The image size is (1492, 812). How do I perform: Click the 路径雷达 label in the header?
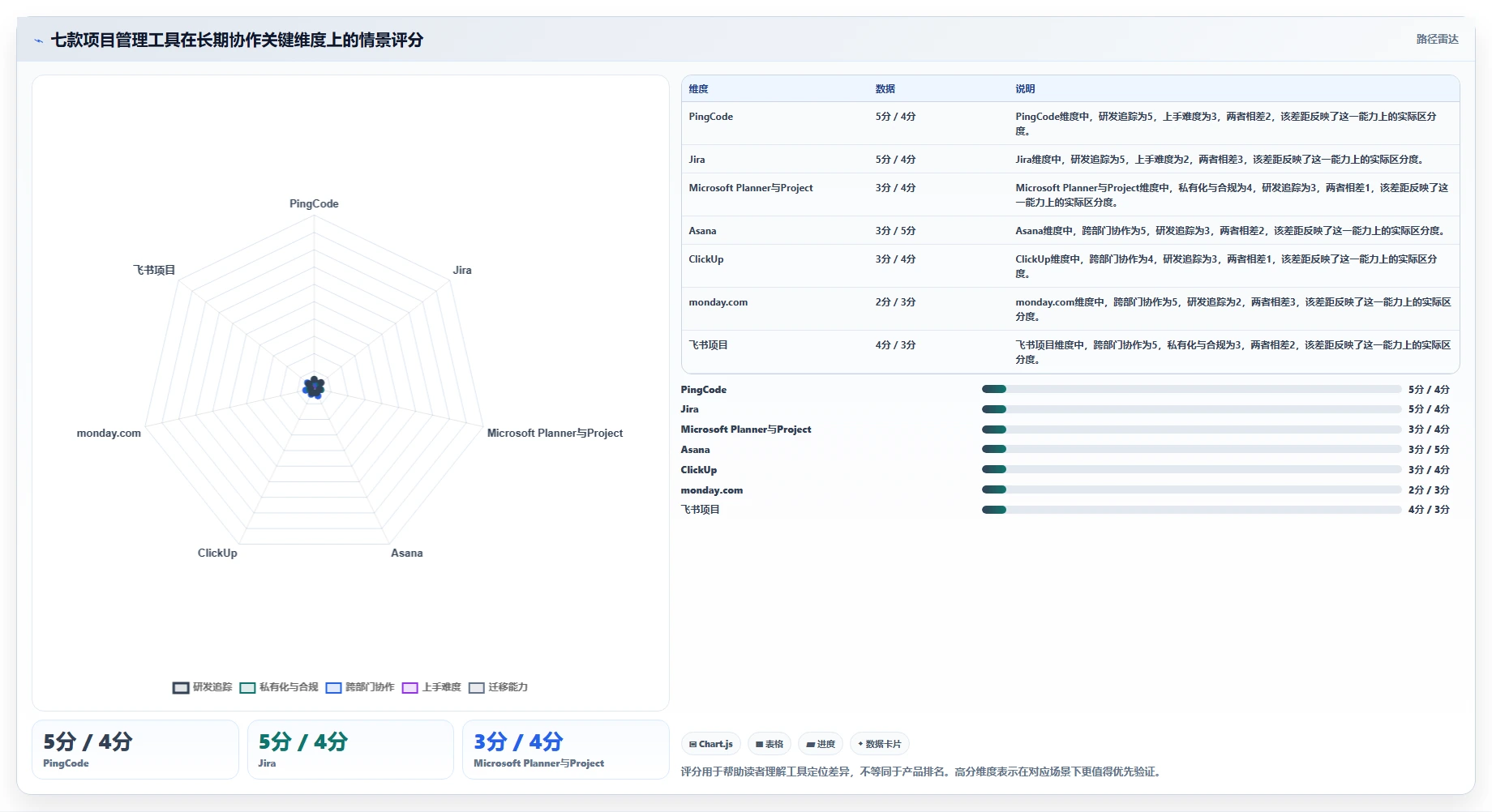[x=1437, y=39]
